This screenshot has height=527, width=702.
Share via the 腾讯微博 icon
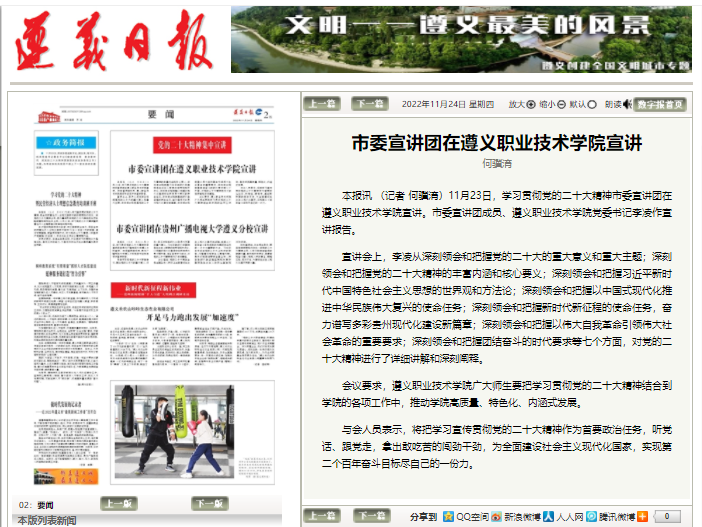pyautogui.click(x=591, y=516)
